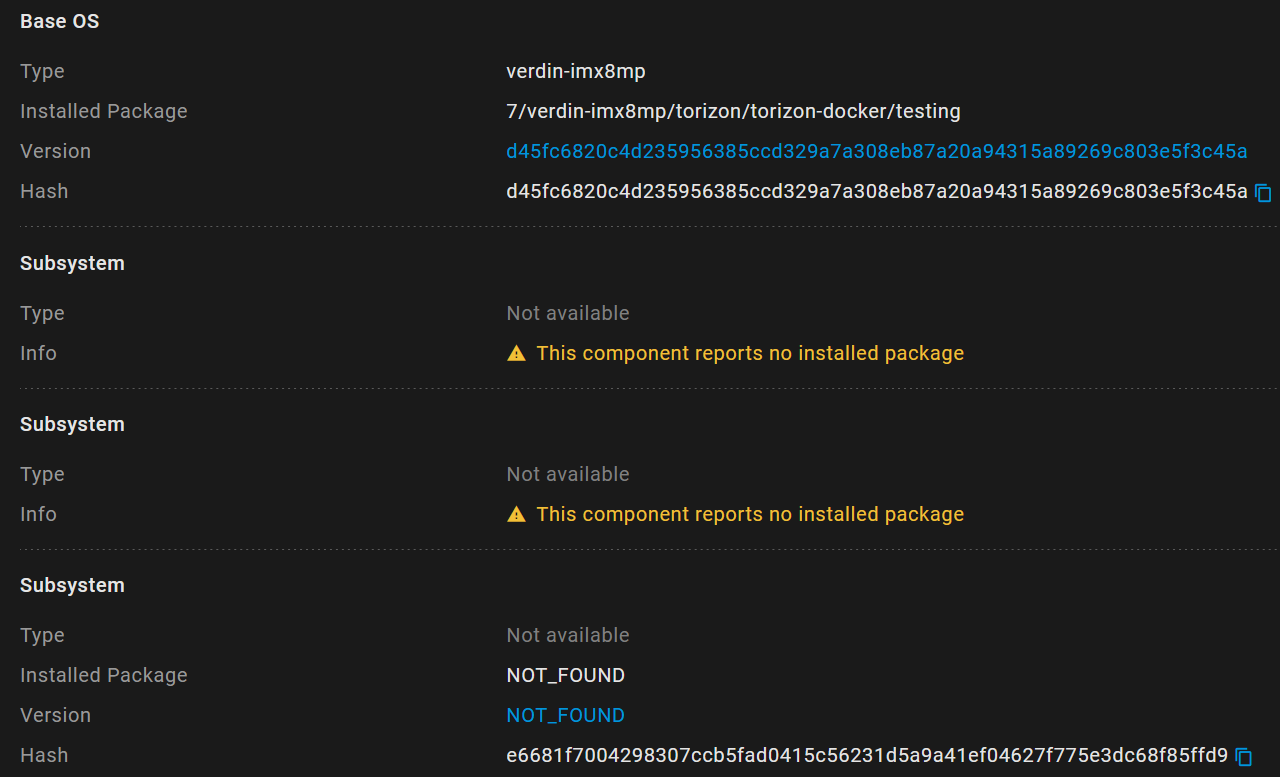Click the warning triangle in second Subsystem

(516, 514)
